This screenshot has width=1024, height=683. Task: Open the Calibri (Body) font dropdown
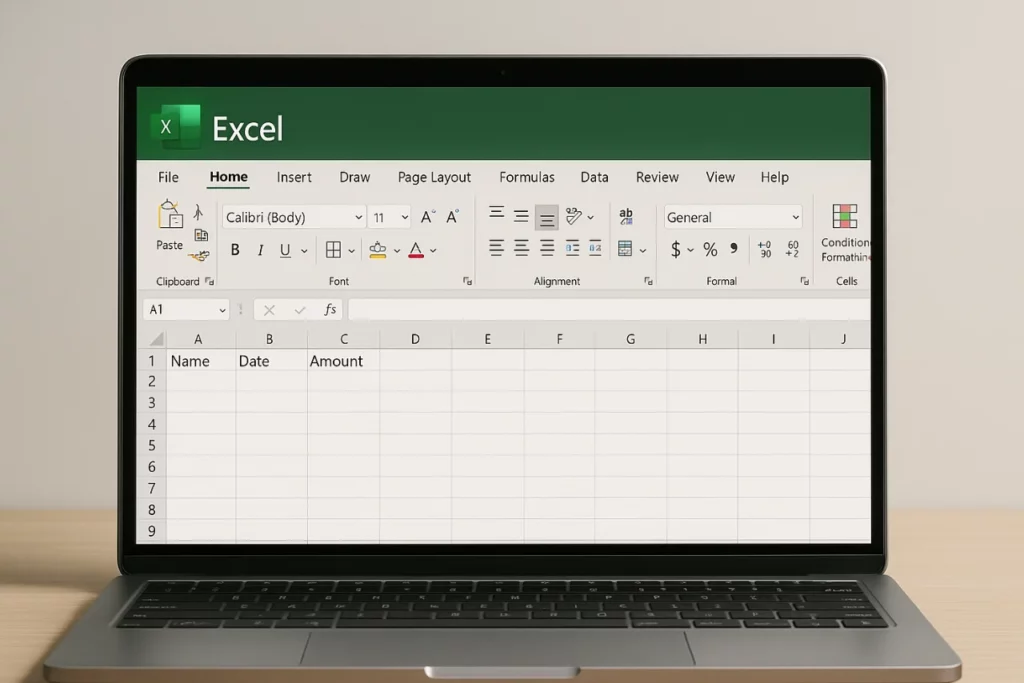coord(293,217)
